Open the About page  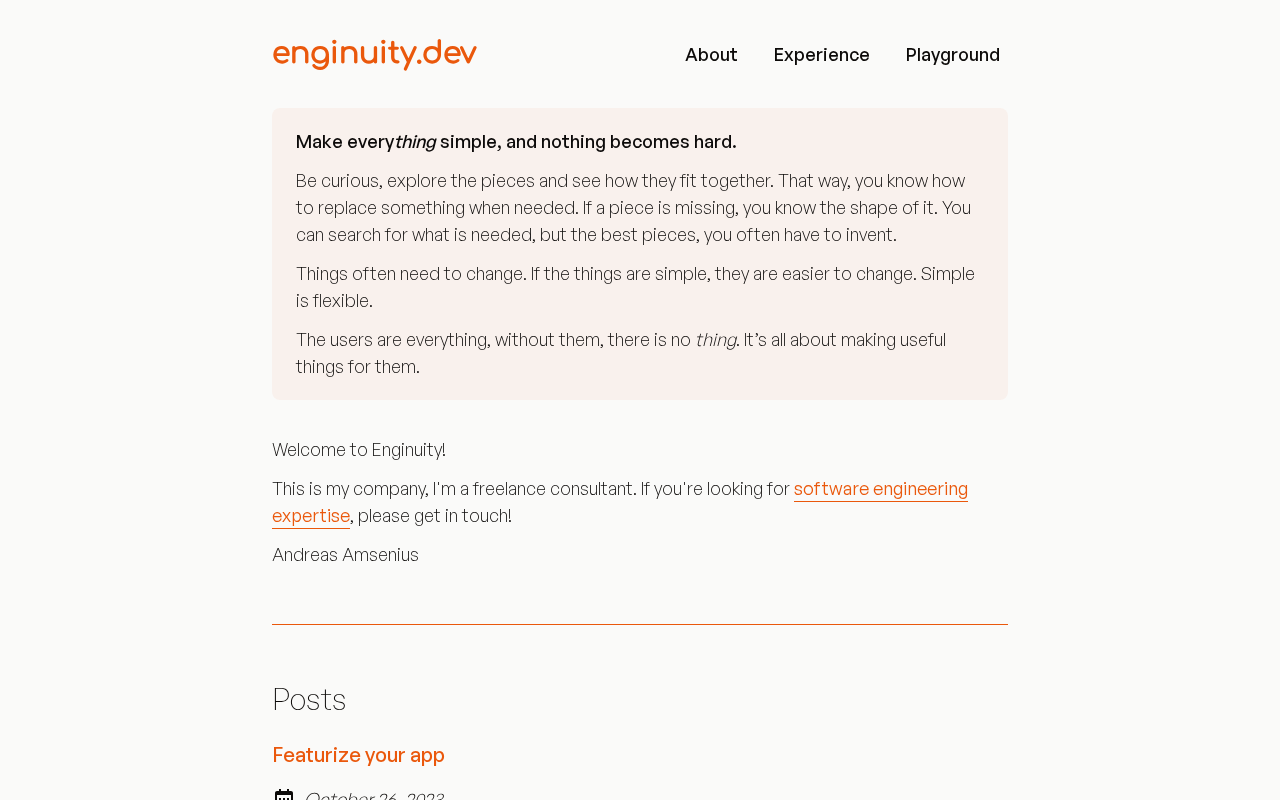(711, 55)
